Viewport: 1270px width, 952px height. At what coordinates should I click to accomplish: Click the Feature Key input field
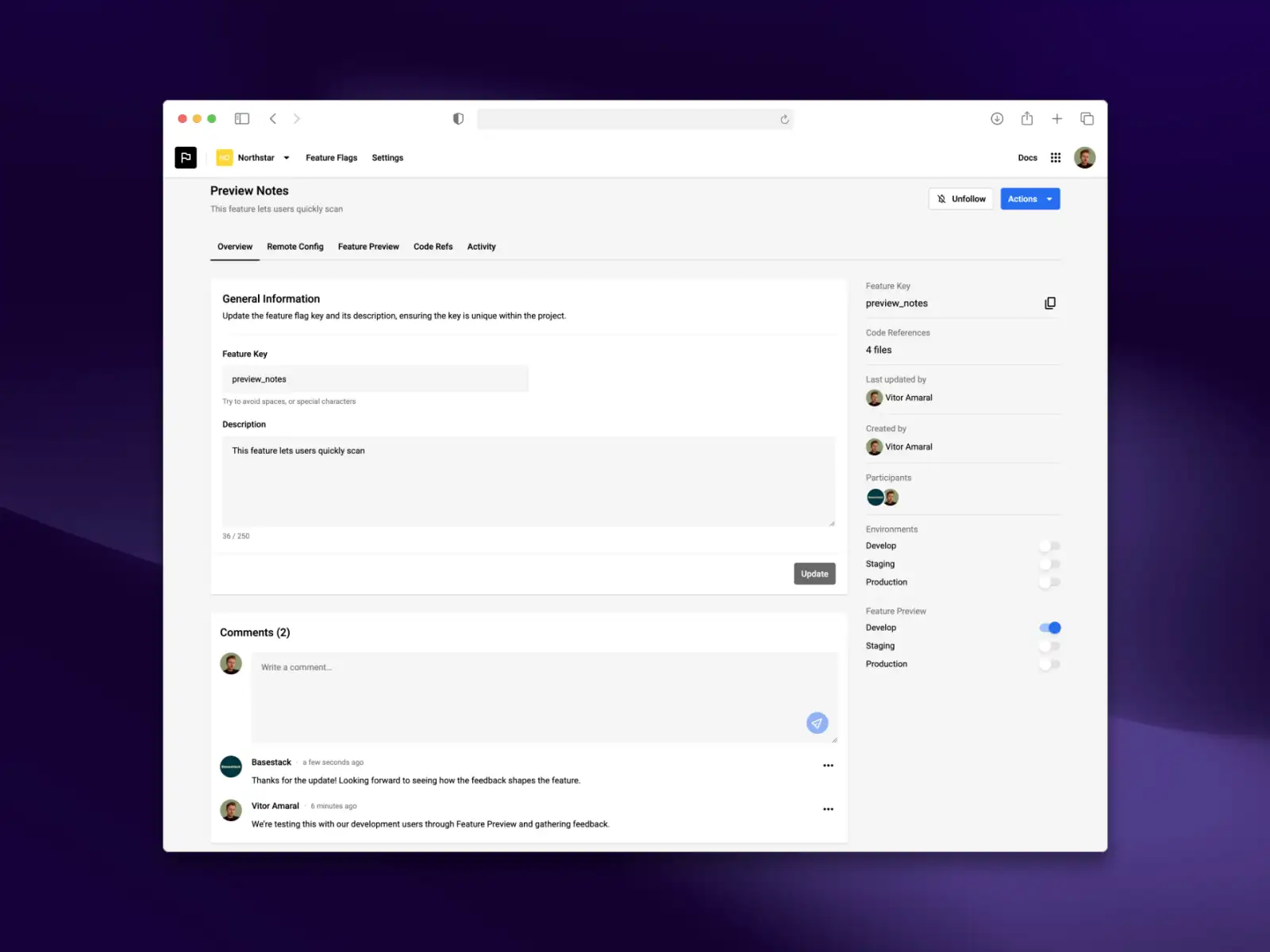pos(375,378)
